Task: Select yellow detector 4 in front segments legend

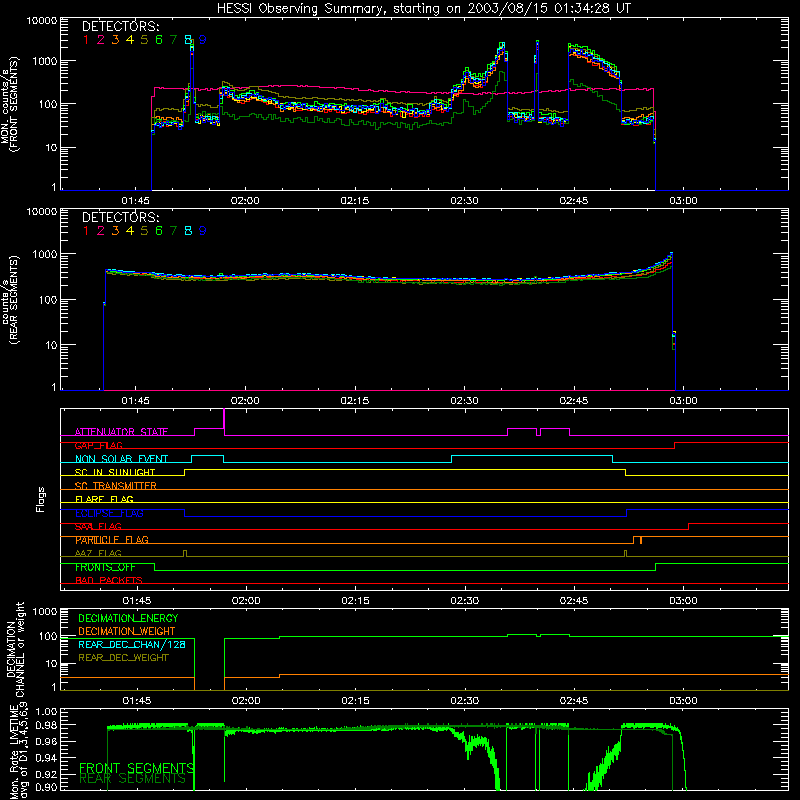Action: tap(130, 40)
